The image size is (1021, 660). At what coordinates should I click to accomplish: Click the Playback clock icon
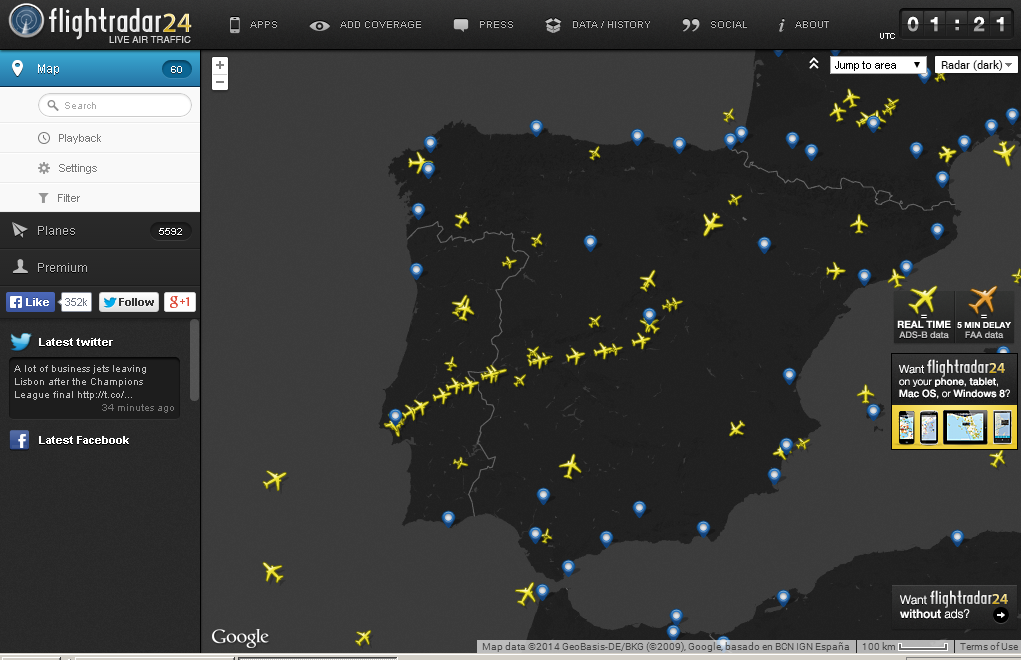pos(44,138)
